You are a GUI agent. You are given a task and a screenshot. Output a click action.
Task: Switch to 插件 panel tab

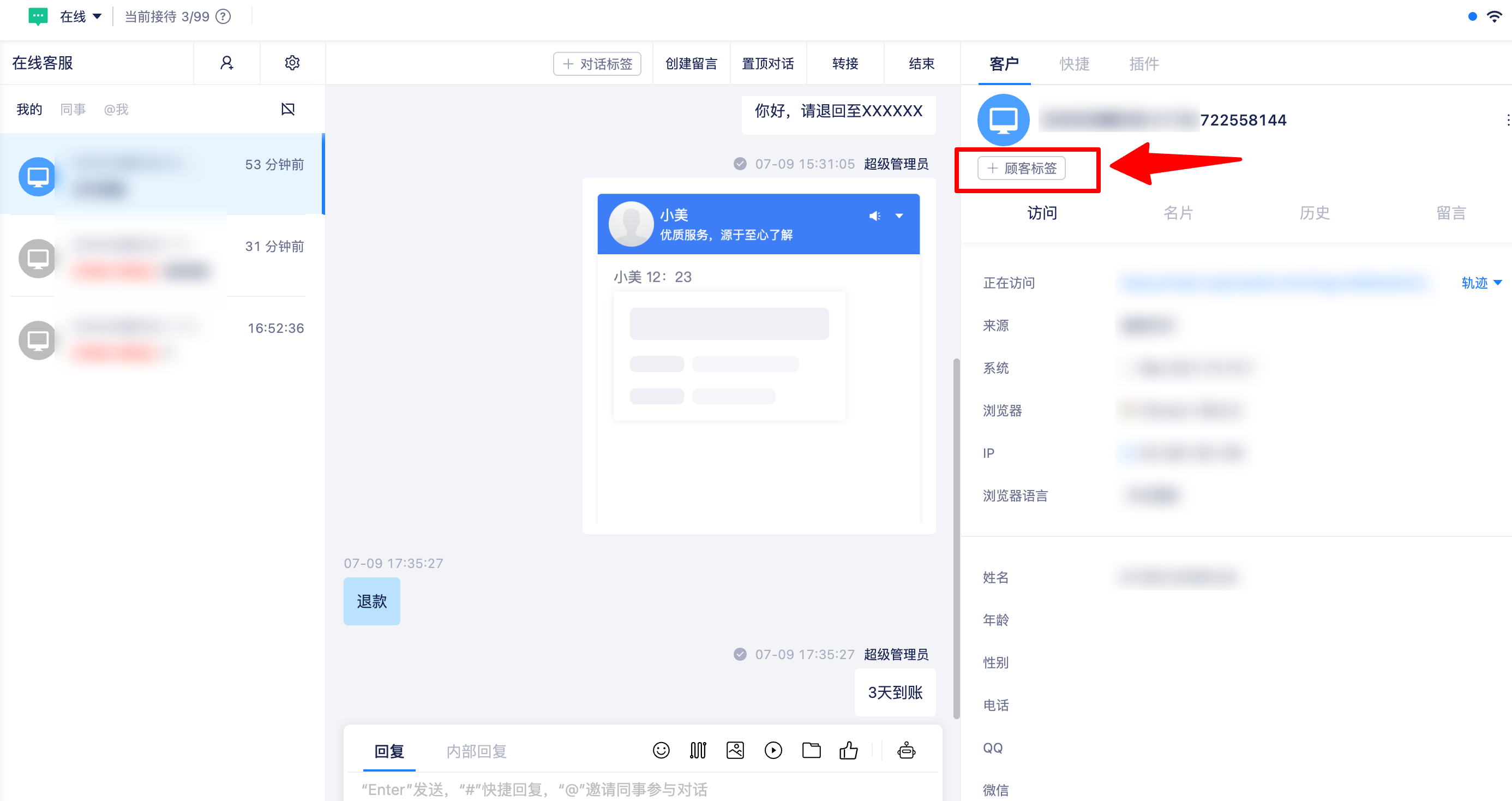(x=1144, y=63)
